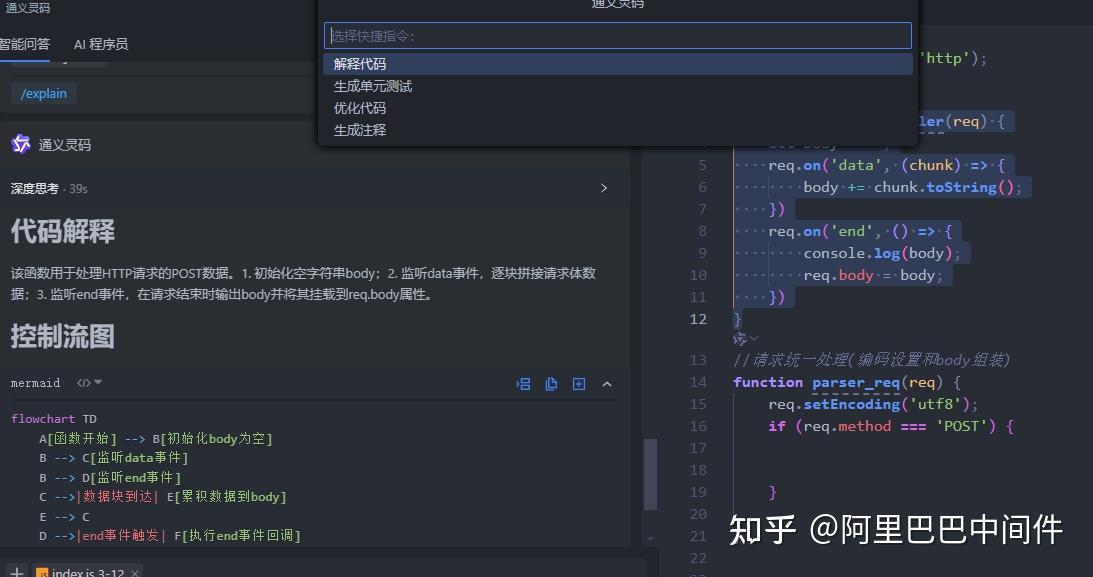Image resolution: width=1093 pixels, height=577 pixels.
Task: Click line number 14 in editor gutter
Action: (698, 383)
